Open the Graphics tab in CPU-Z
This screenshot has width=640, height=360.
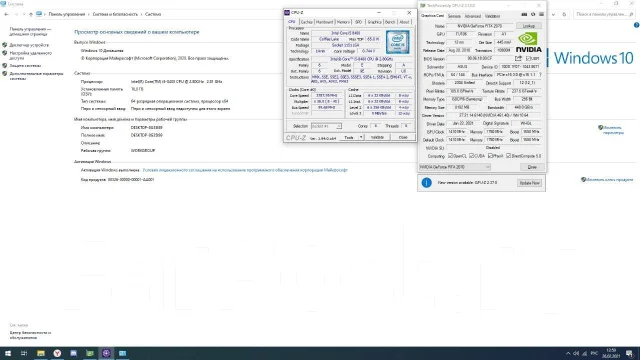coord(374,22)
